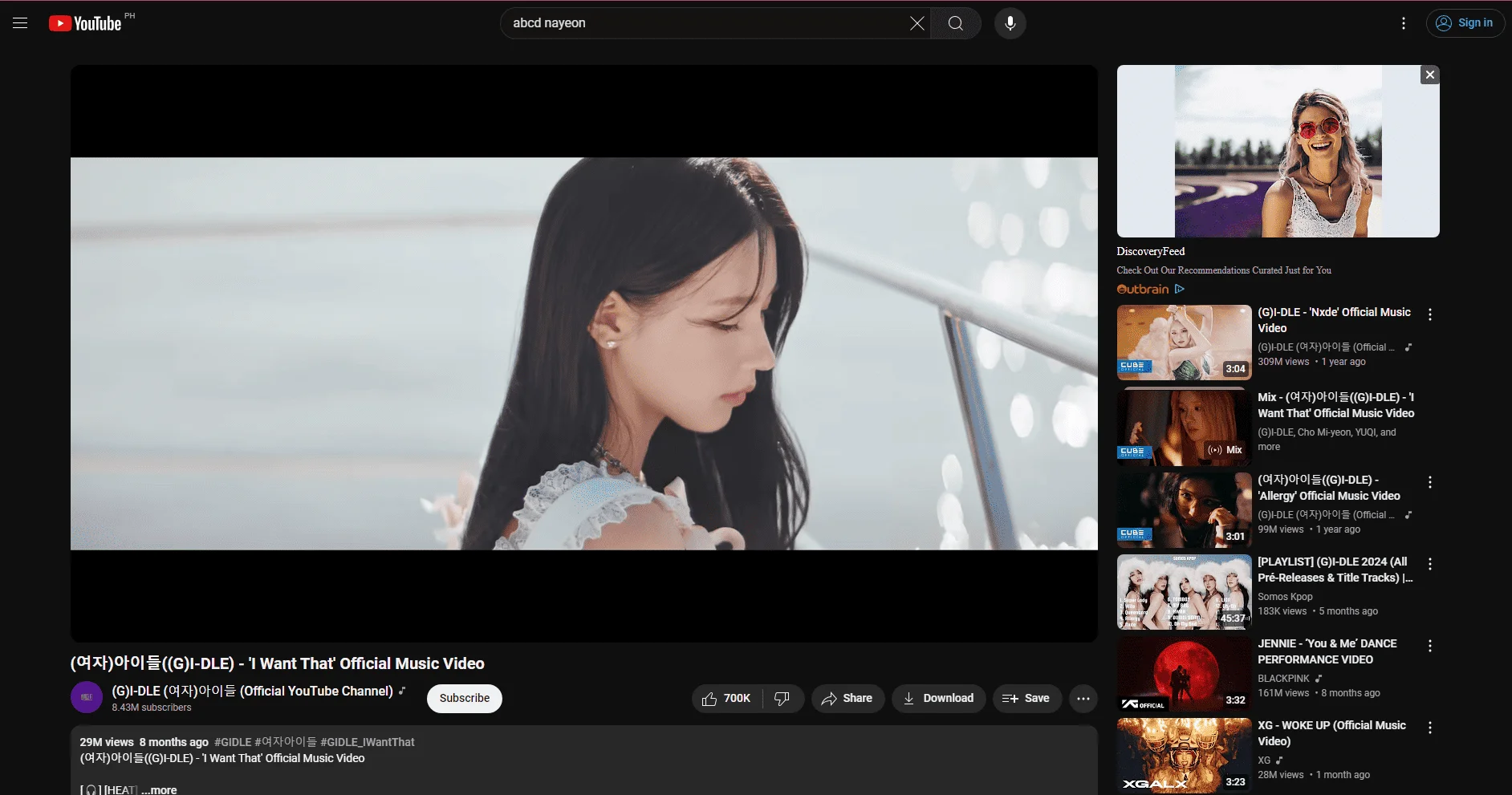Open XG - WOKE UP video title
The width and height of the screenshot is (1512, 795).
(x=1332, y=733)
